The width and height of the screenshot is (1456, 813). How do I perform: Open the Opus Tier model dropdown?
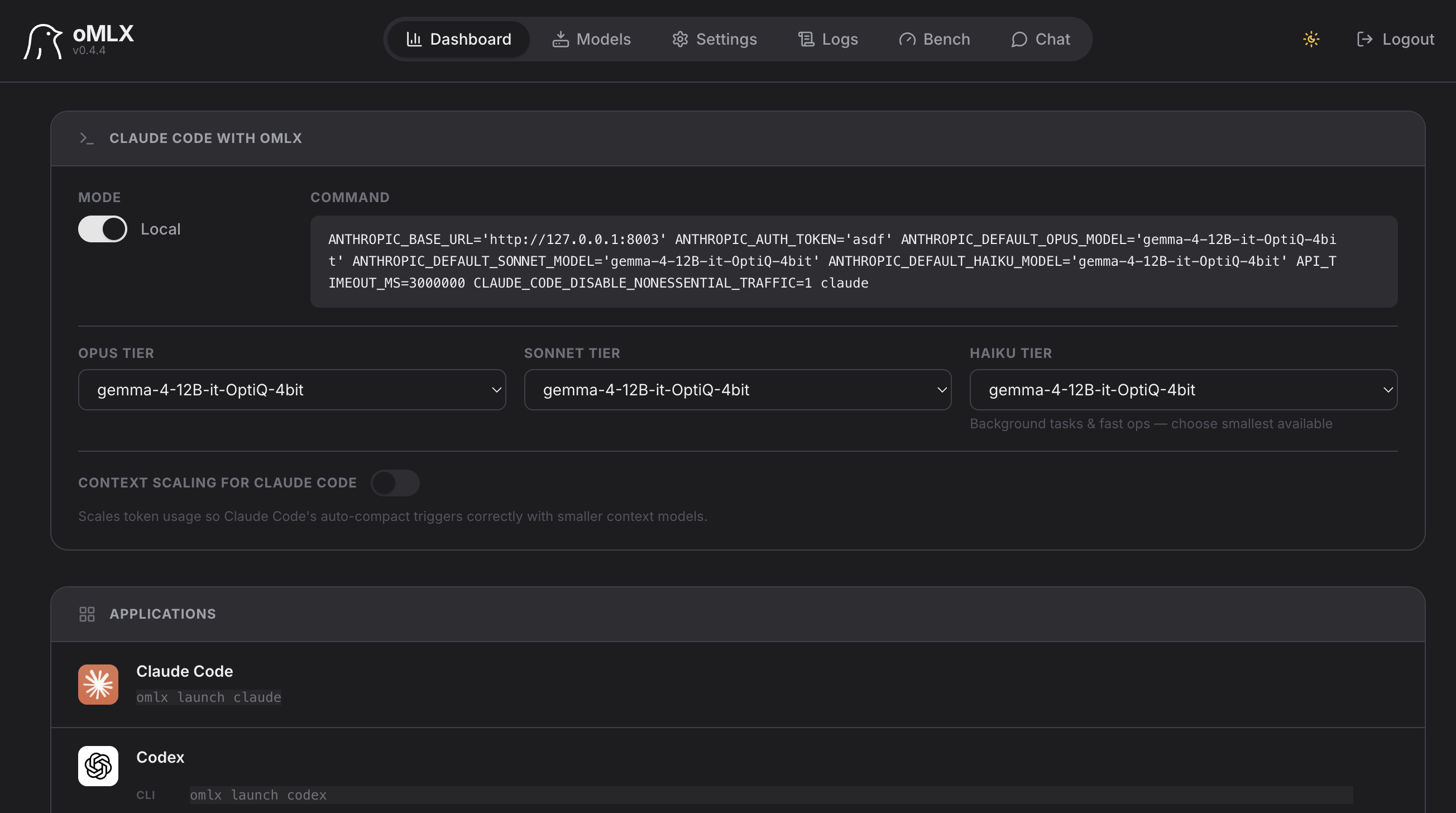point(291,390)
